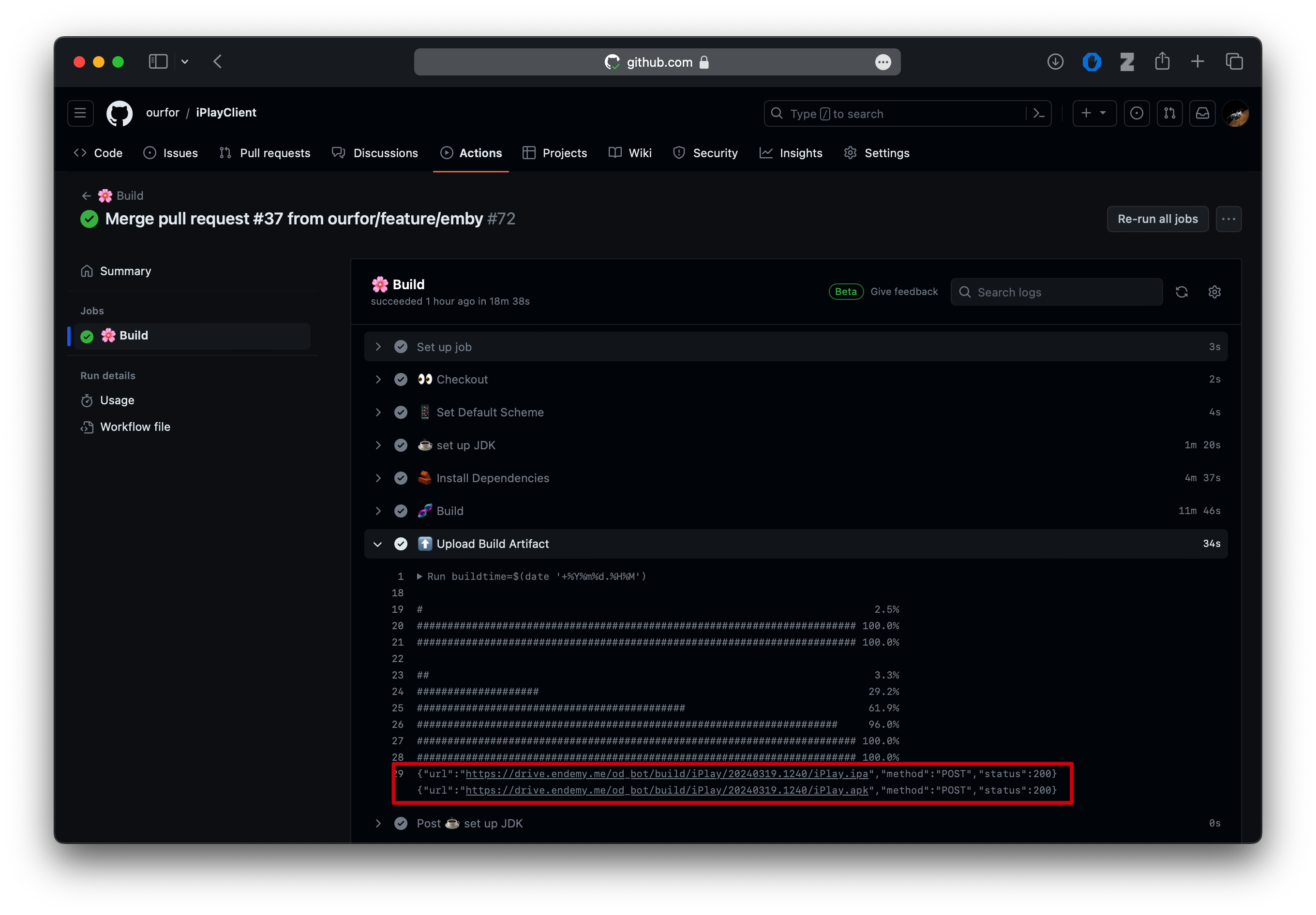Viewport: 1316px width, 915px height.
Task: Open the iPlay.ipa download link
Action: [666, 773]
